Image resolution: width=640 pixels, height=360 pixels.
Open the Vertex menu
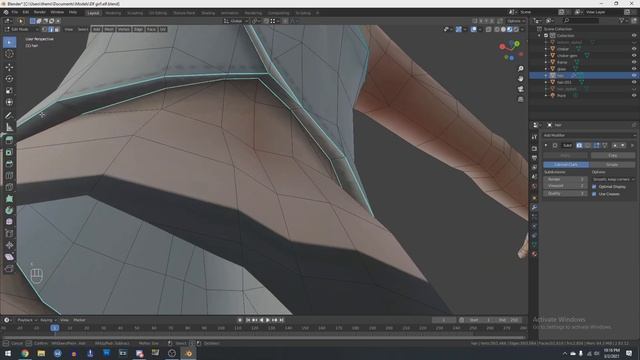click(124, 29)
